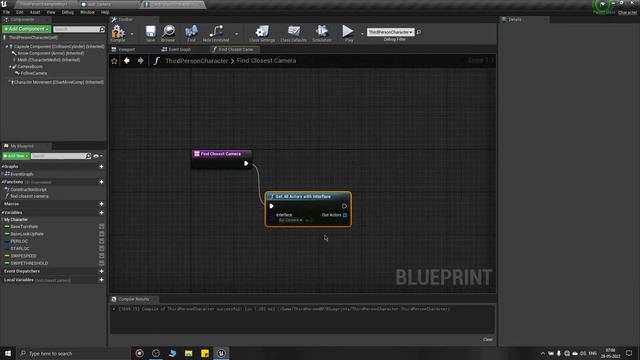The height and width of the screenshot is (360, 640).
Task: Click exec output pin on Get All Actors node
Action: tap(344, 206)
